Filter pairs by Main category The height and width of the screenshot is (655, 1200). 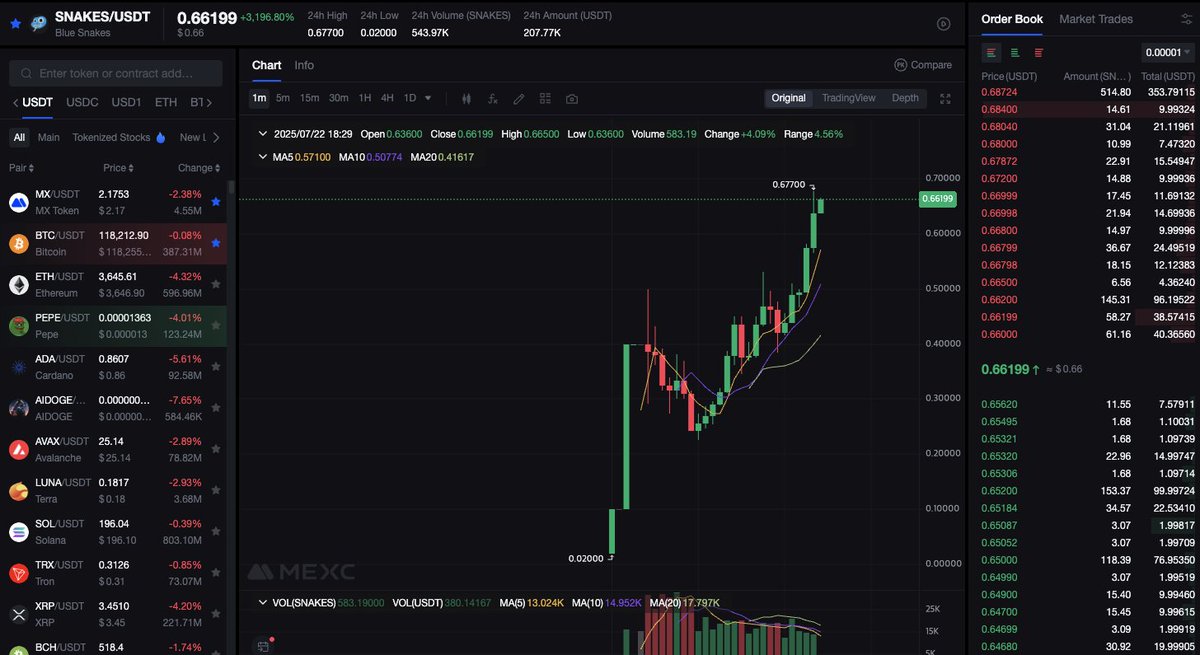click(x=49, y=138)
